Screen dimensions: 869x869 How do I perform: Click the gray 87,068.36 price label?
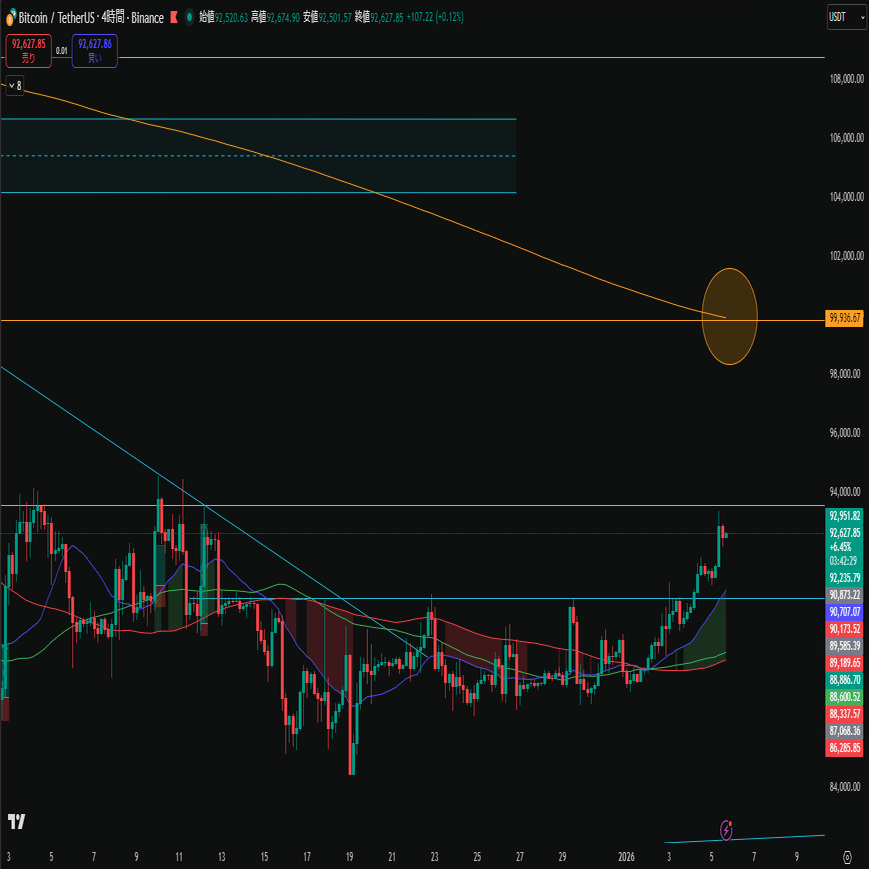[x=844, y=731]
